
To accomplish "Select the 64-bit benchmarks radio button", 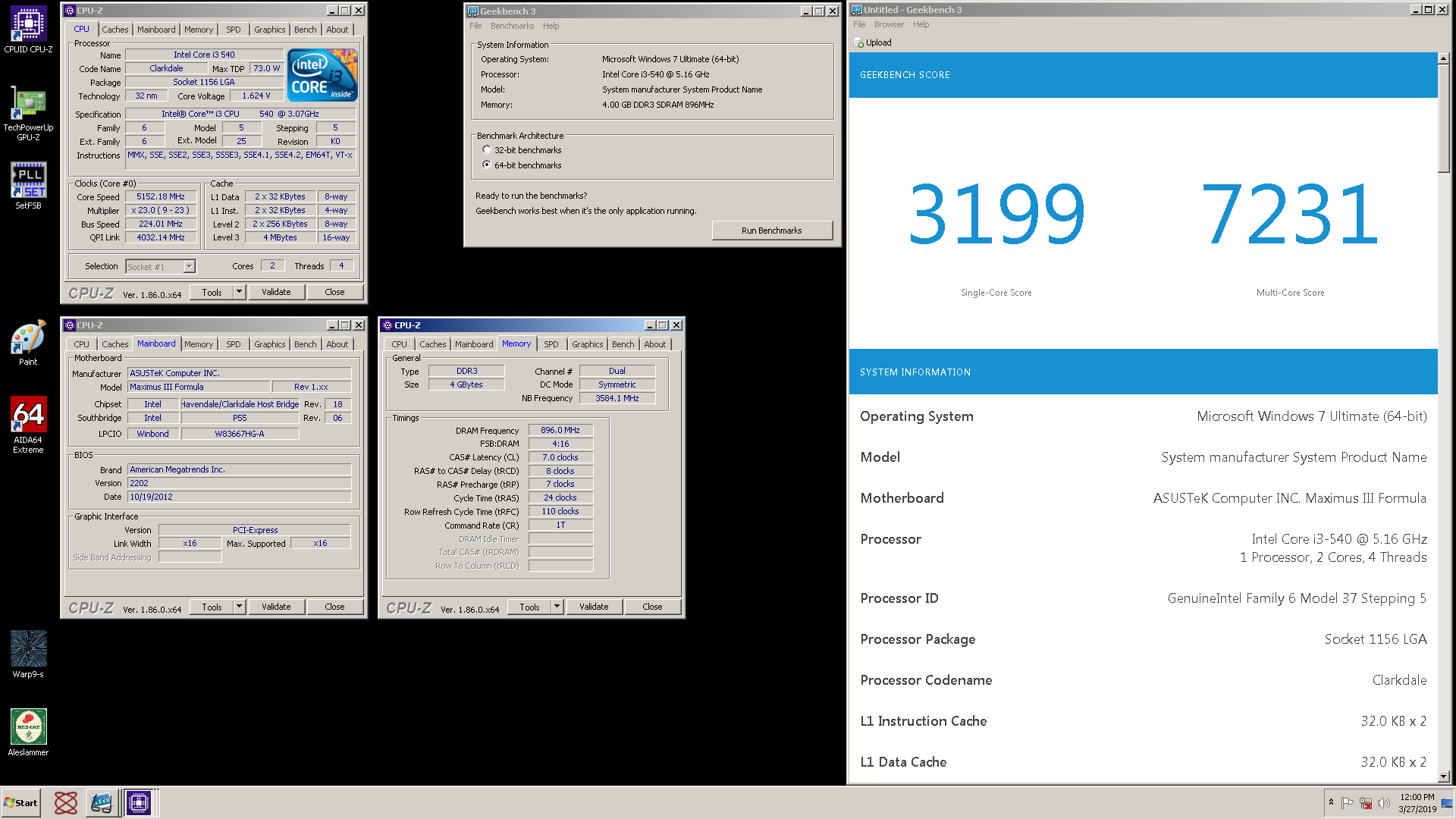I will click(x=487, y=165).
